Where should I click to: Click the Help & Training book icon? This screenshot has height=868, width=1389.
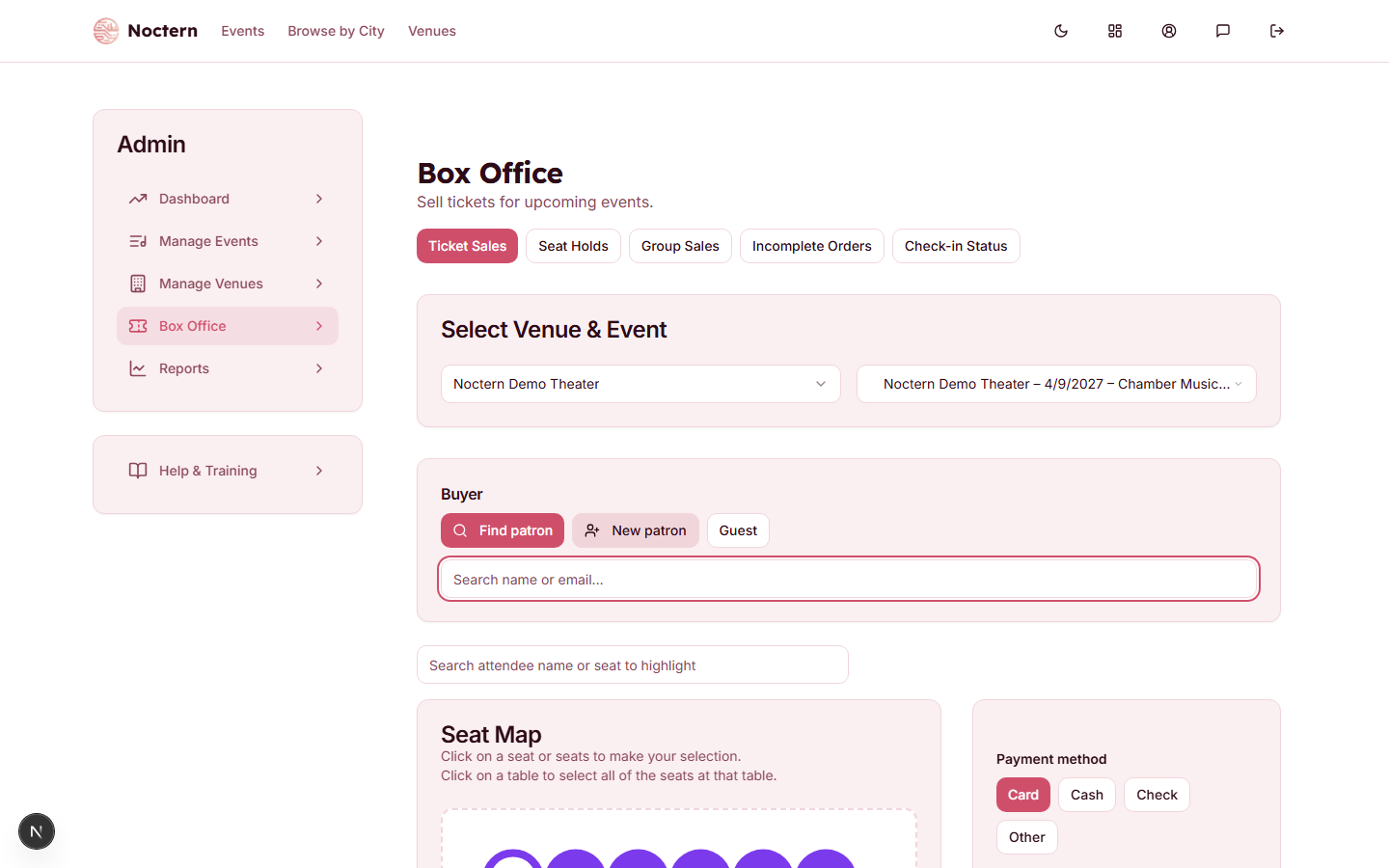(138, 471)
